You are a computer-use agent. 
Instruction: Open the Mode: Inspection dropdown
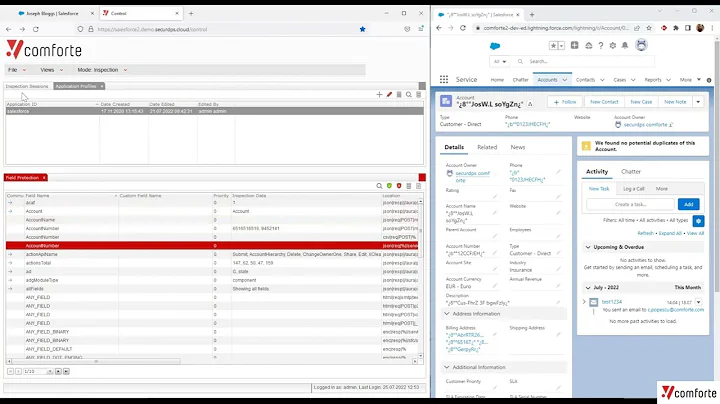tap(102, 70)
